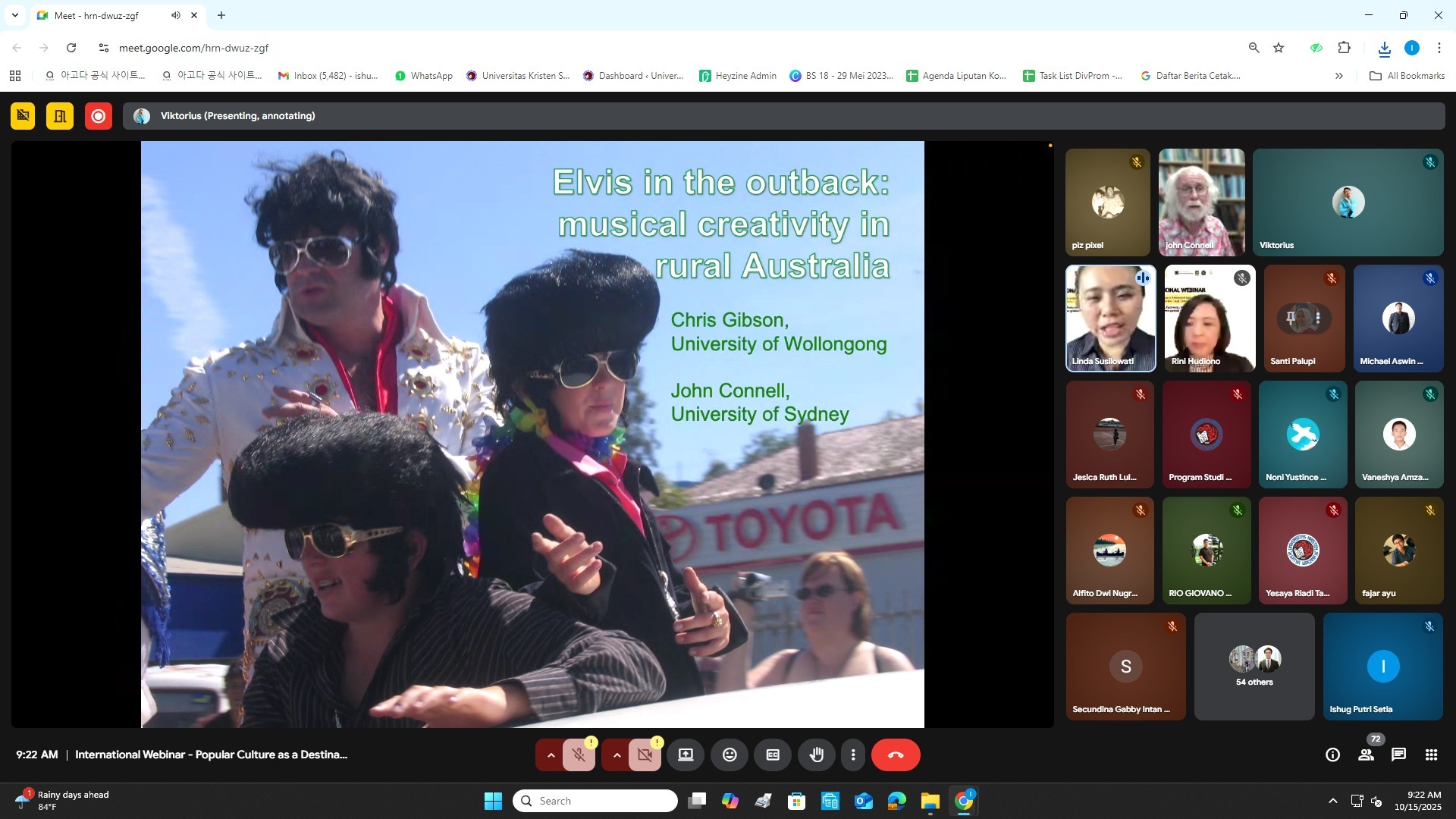Click the 54 others participants tile

pyautogui.click(x=1254, y=667)
